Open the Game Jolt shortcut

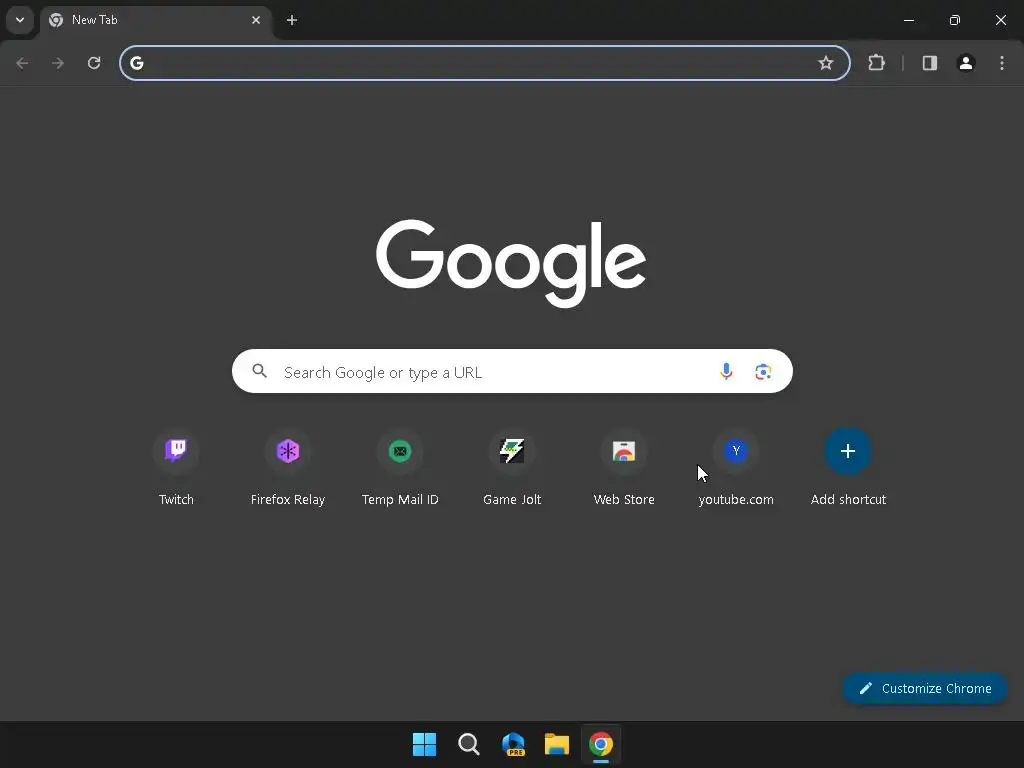click(x=512, y=468)
